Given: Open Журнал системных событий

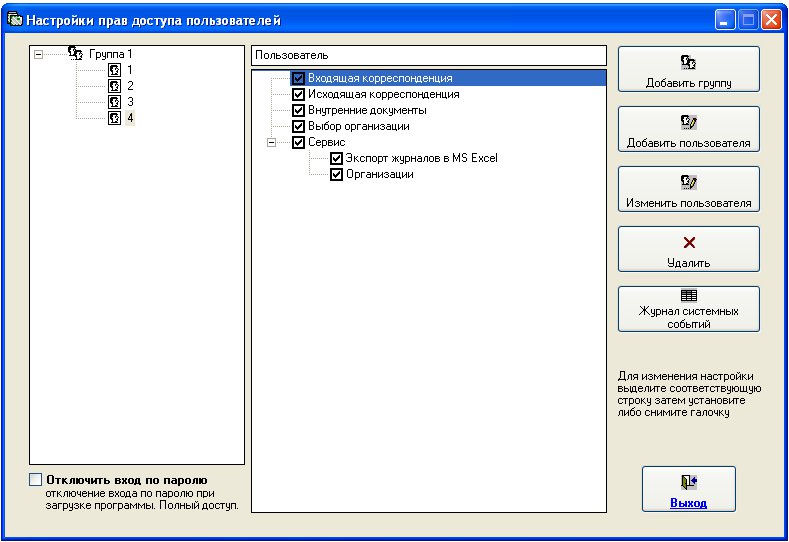Looking at the screenshot, I should point(688,308).
